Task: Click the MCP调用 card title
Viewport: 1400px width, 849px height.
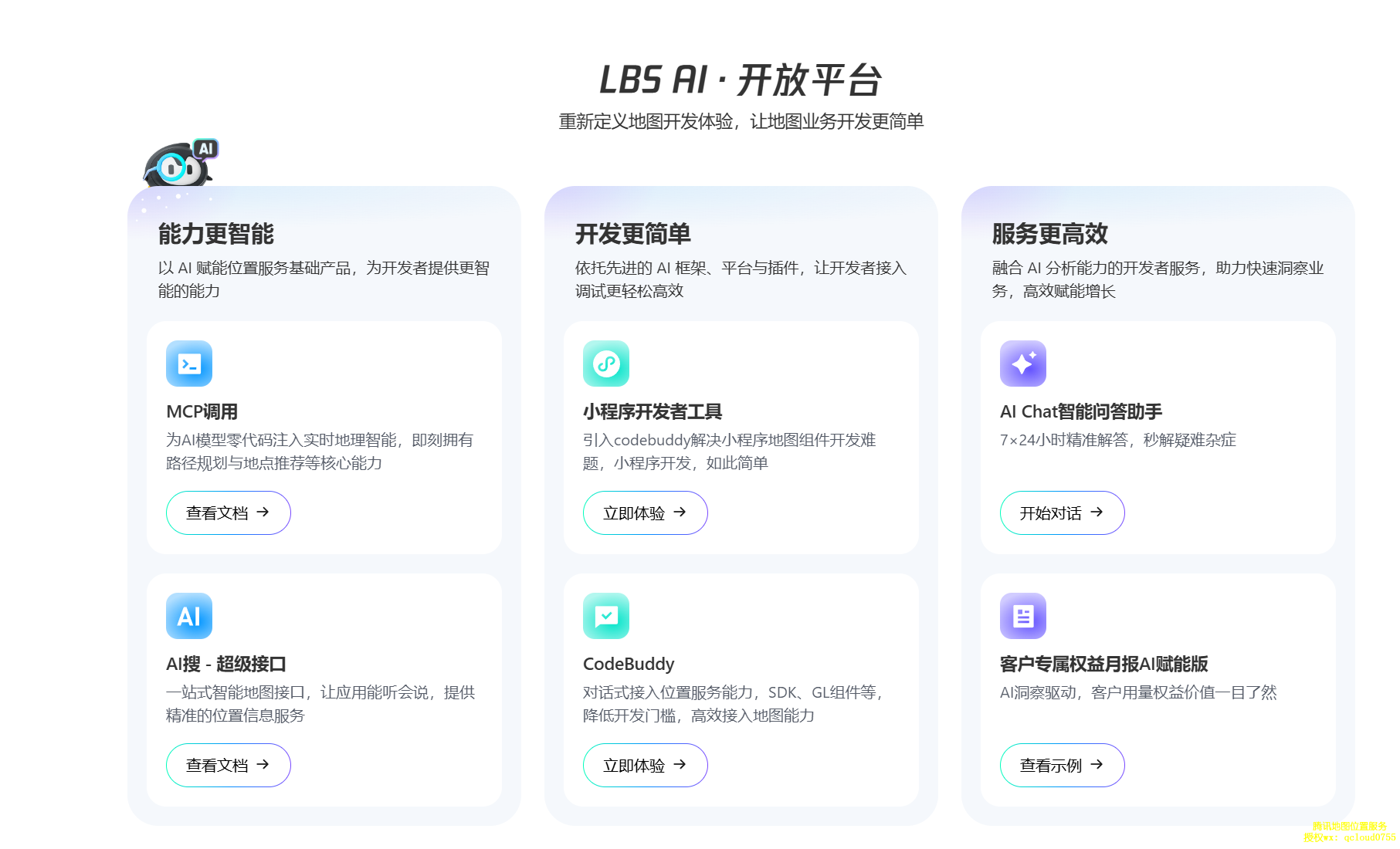Action: click(202, 412)
